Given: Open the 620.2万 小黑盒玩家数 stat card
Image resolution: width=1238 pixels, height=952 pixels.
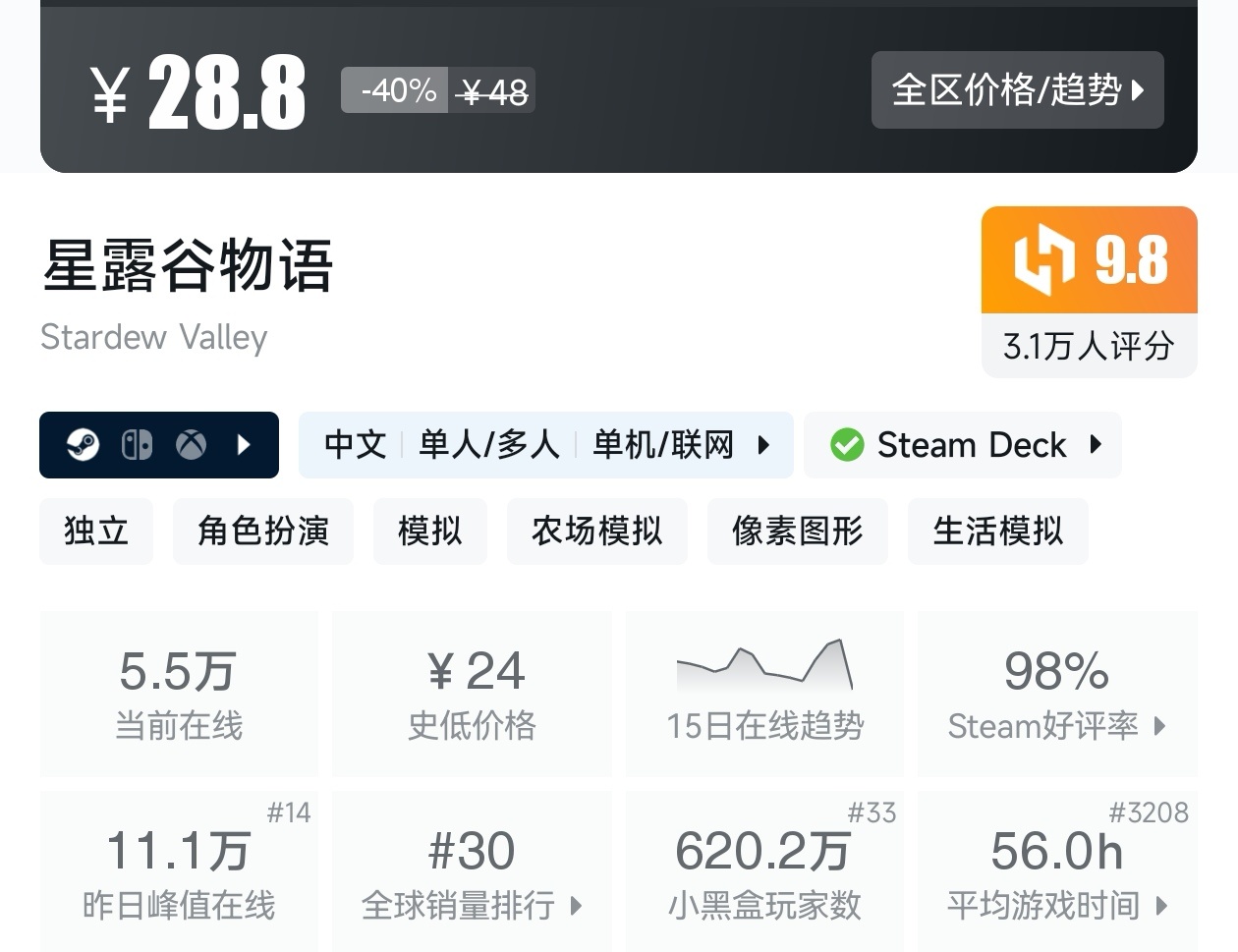Looking at the screenshot, I should [x=764, y=872].
